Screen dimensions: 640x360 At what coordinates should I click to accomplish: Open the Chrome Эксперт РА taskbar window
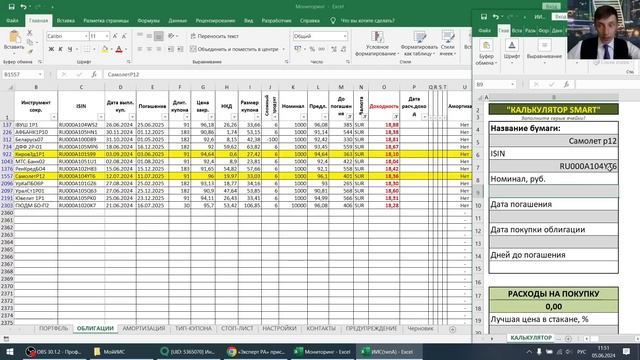coord(256,352)
